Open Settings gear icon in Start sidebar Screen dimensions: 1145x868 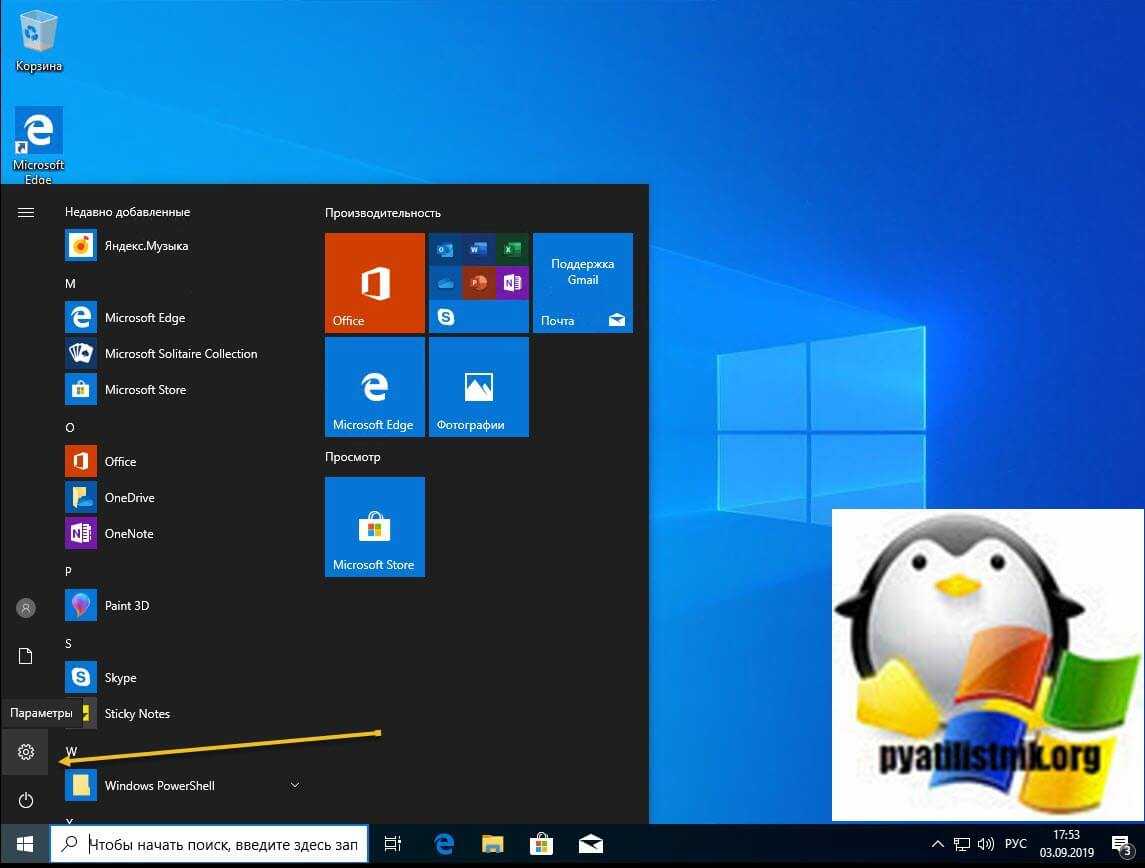(26, 752)
